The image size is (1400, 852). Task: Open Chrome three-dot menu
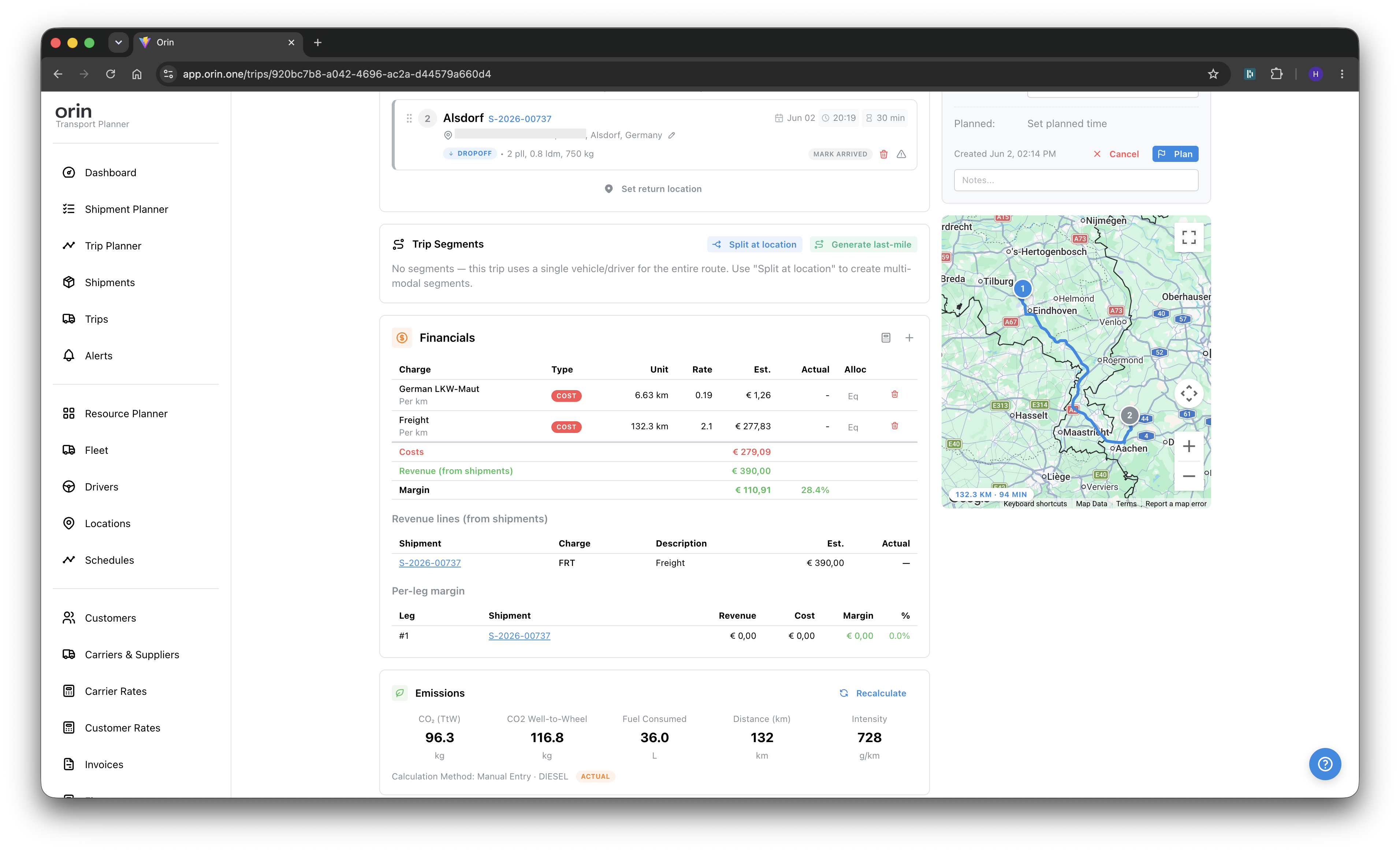1342,74
